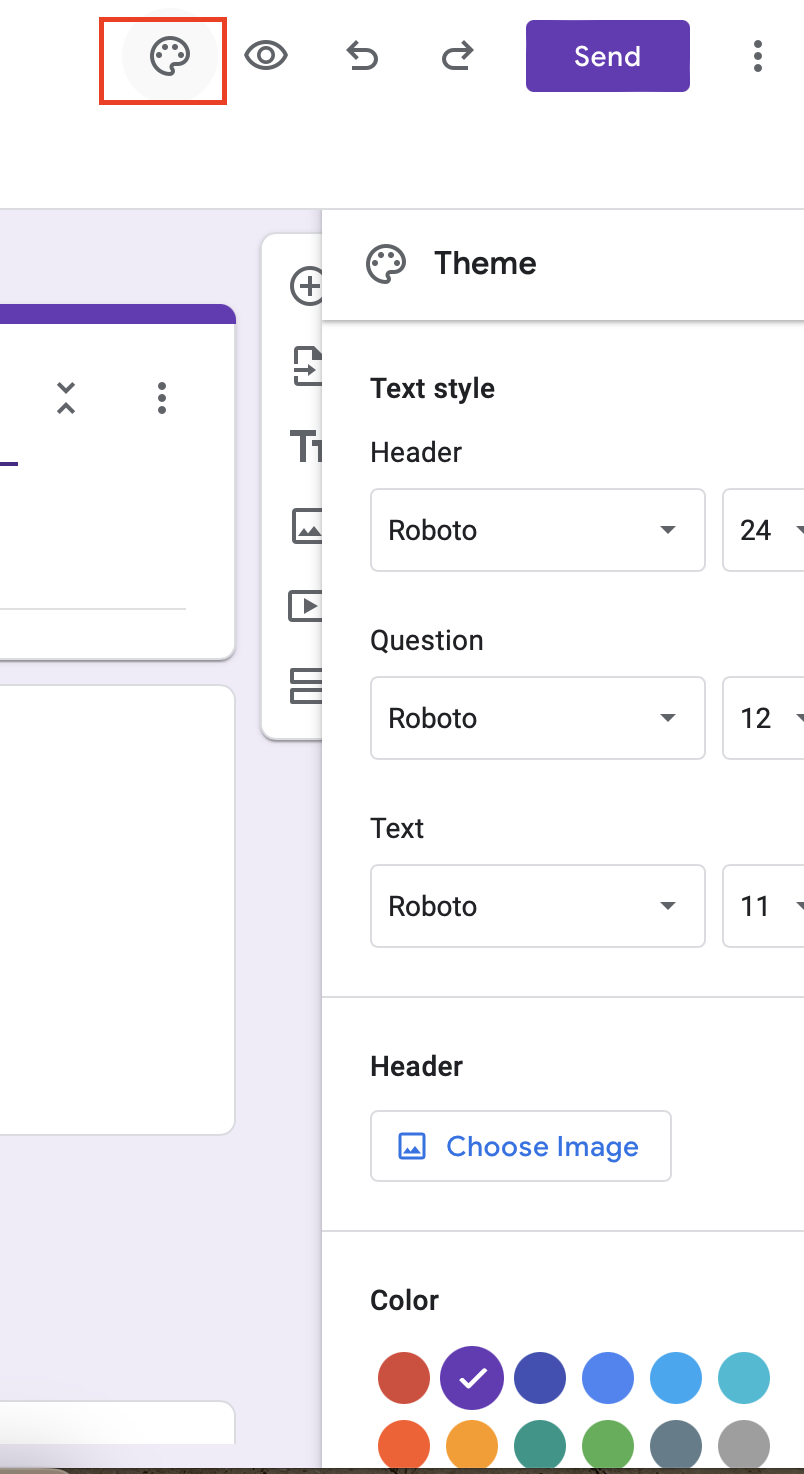Screen dimensions: 804x1474
Task: Open the Text font dropdown
Action: [538, 906]
